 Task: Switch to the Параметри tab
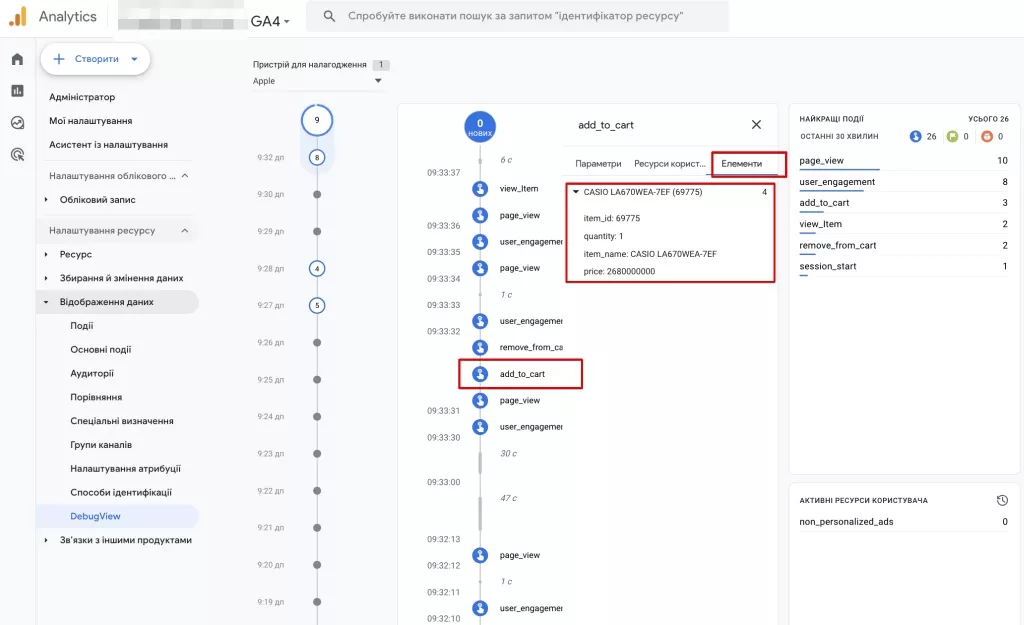(x=598, y=164)
